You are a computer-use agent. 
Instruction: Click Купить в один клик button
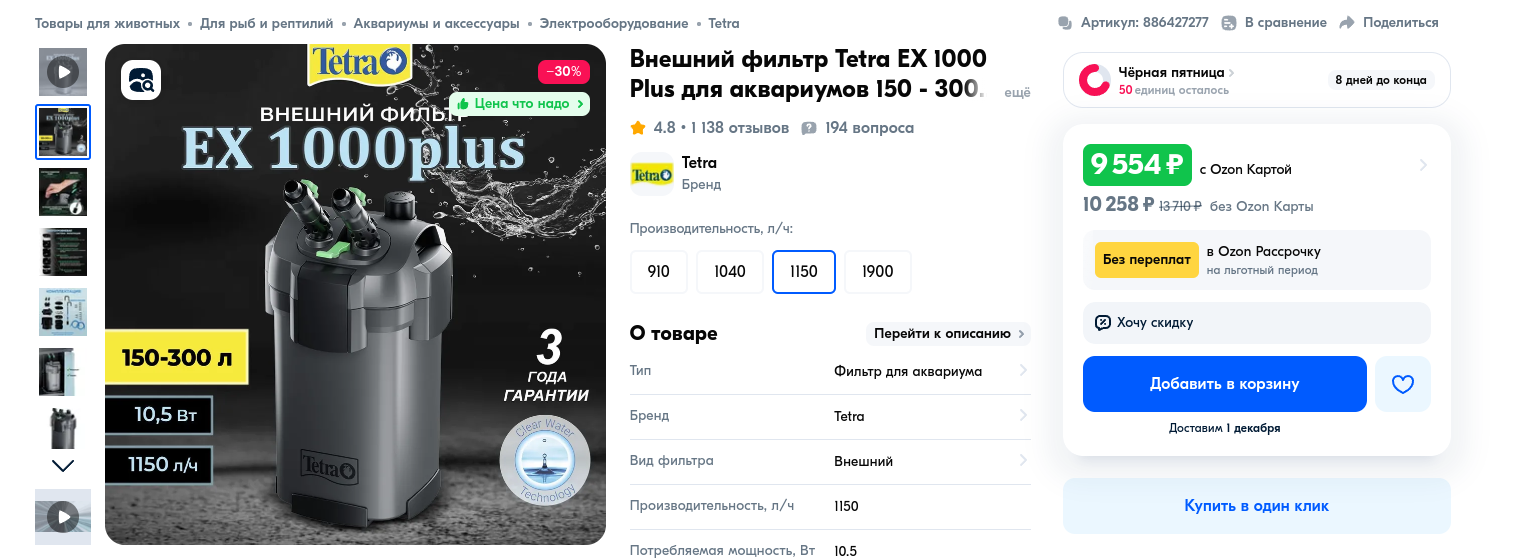[x=1257, y=506]
